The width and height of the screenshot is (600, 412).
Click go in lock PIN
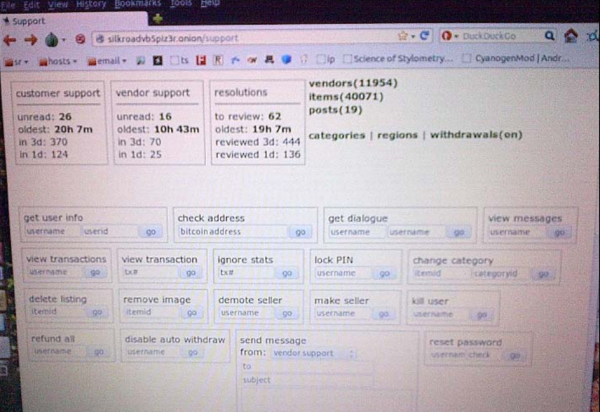coord(384,274)
